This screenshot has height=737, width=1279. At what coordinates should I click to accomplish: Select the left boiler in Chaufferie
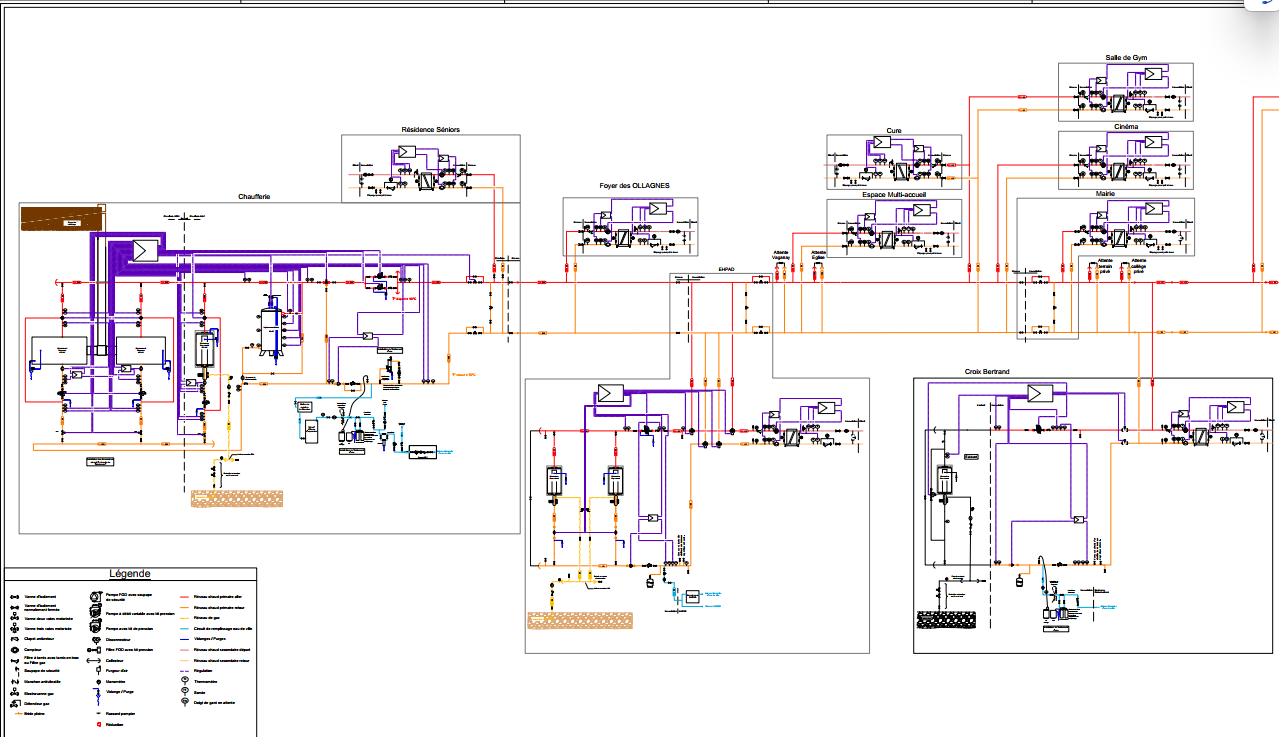pos(59,351)
